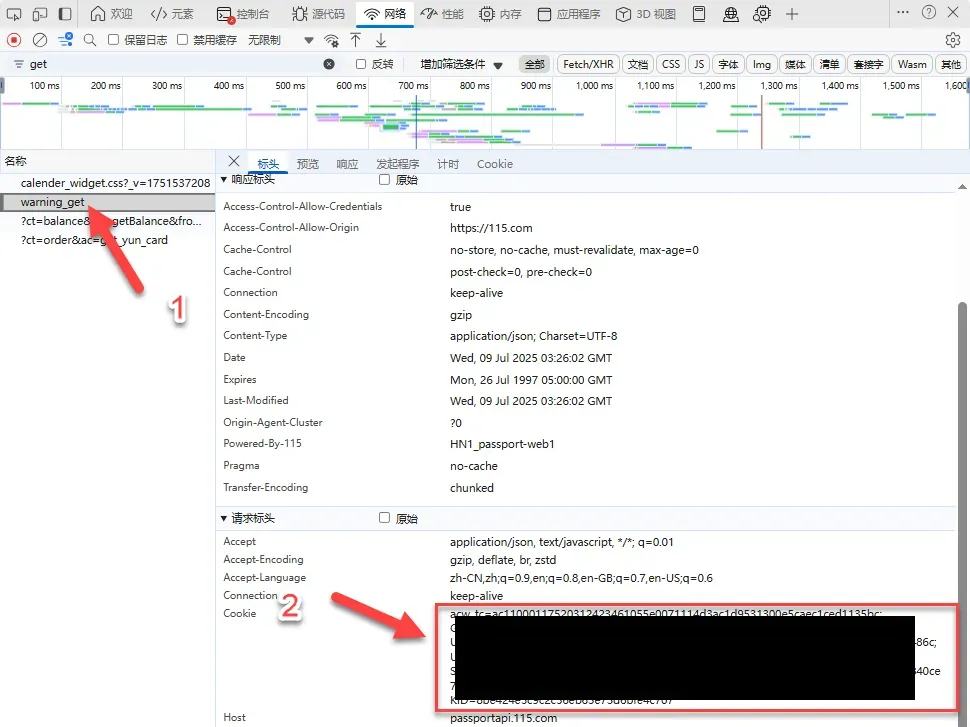Click the export HAR download arrow icon
This screenshot has height=727, width=970.
pos(381,40)
